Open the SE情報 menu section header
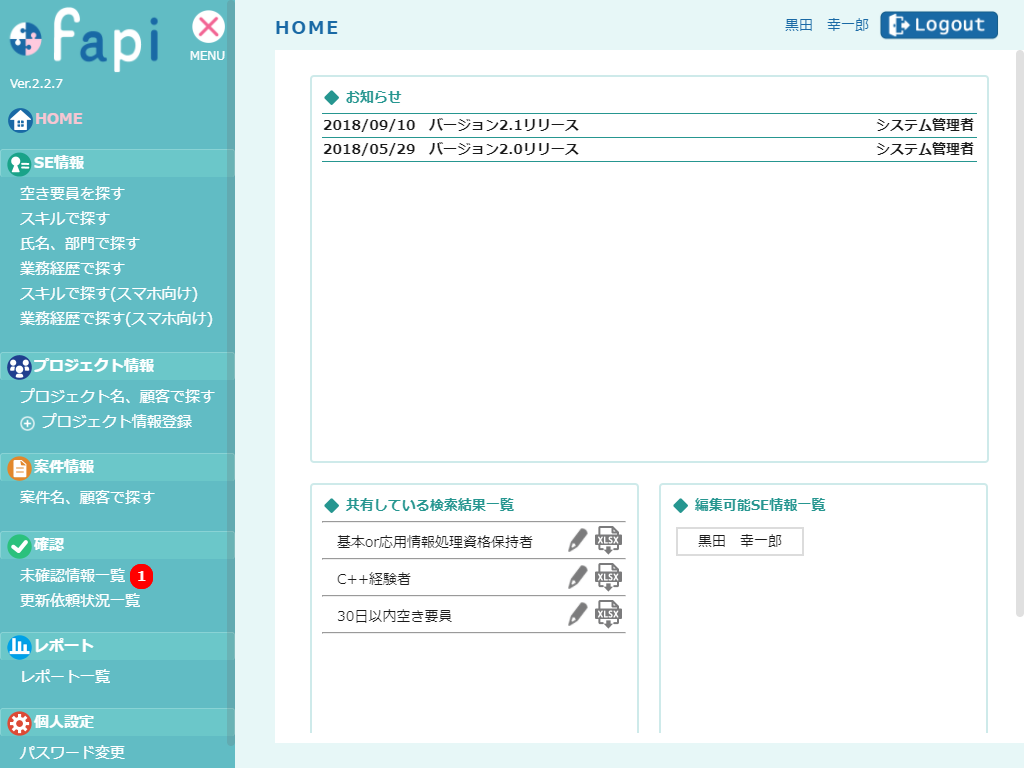The width and height of the screenshot is (1024, 768). click(x=58, y=163)
